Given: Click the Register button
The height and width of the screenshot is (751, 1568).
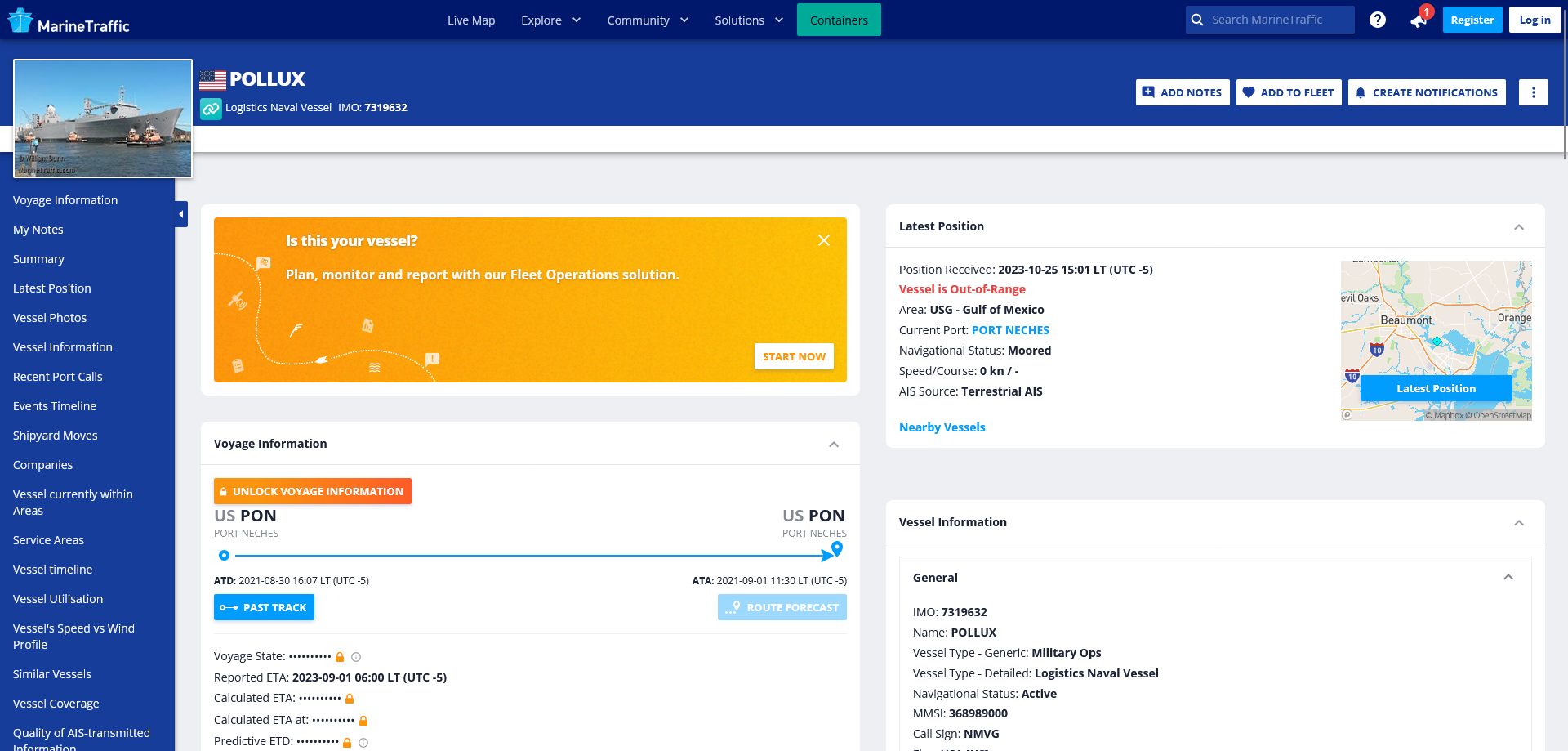Looking at the screenshot, I should [1472, 20].
